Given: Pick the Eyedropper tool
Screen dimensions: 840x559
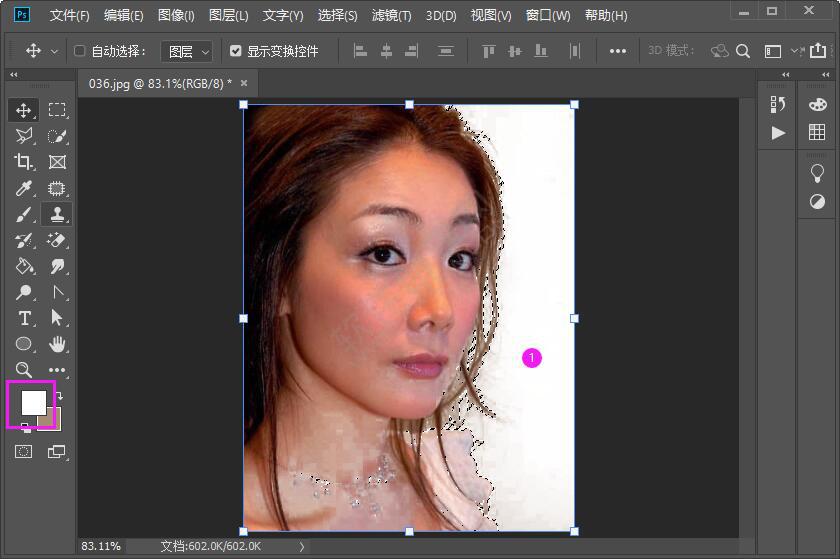Looking at the screenshot, I should pos(24,188).
